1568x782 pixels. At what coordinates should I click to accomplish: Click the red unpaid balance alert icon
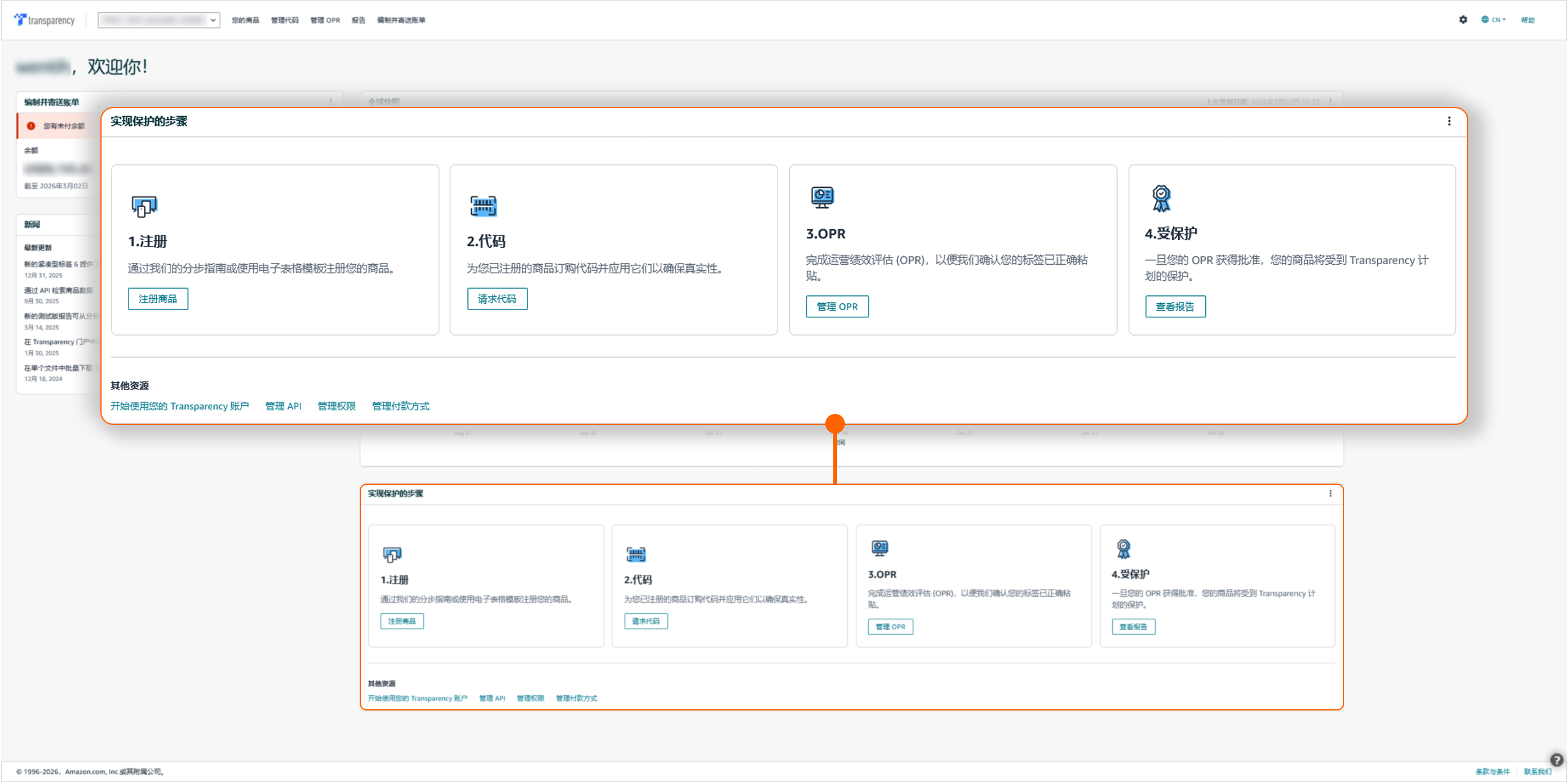tap(31, 126)
